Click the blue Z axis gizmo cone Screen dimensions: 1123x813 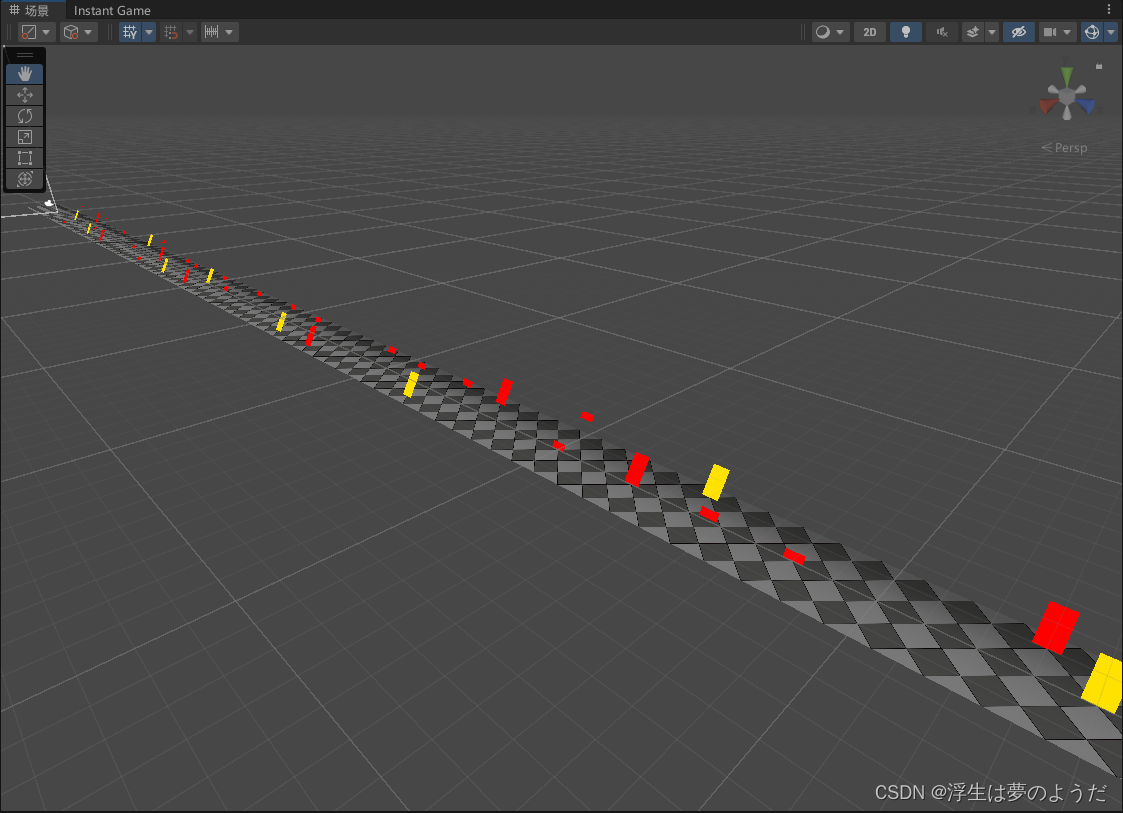click(x=1086, y=106)
